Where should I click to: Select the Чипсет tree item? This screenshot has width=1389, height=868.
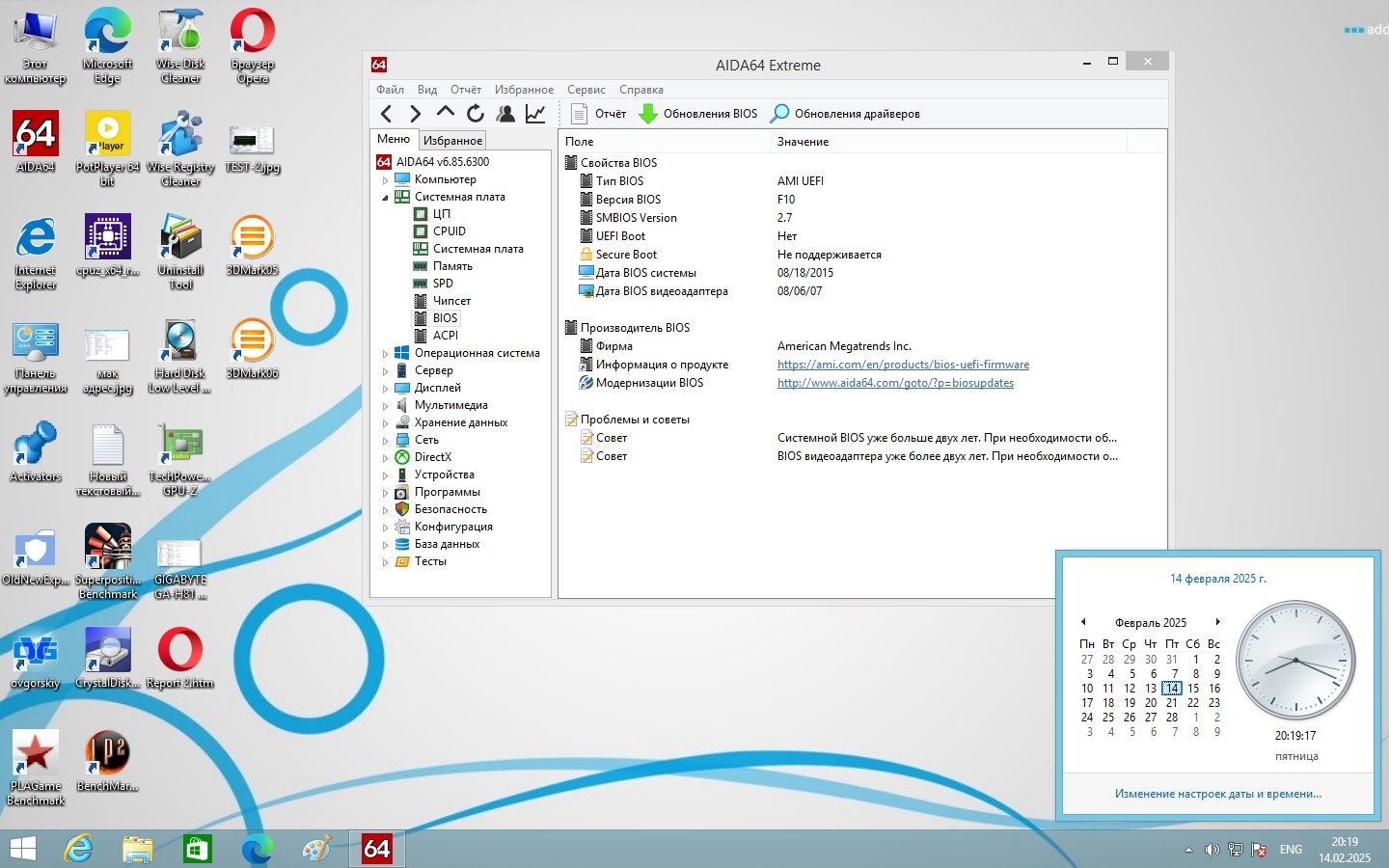(x=451, y=301)
